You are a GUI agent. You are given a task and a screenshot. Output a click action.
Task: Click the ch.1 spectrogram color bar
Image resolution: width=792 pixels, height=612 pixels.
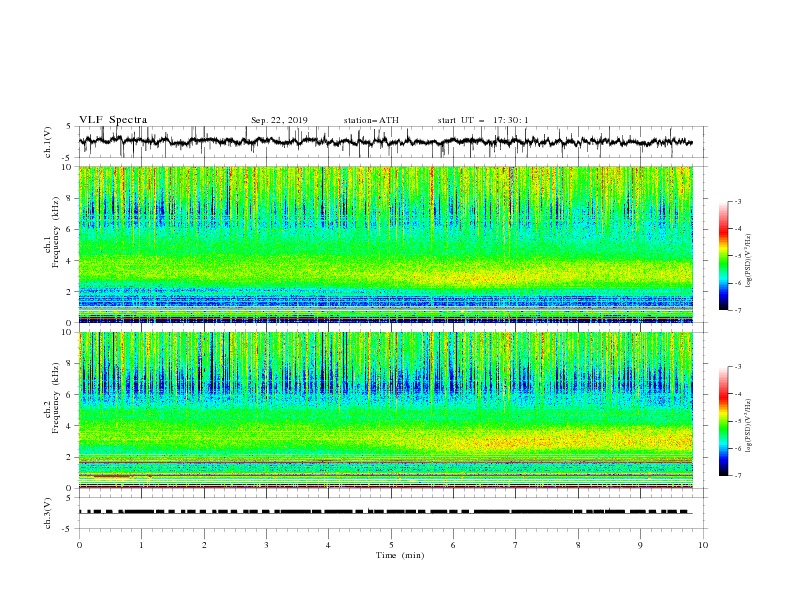click(723, 255)
